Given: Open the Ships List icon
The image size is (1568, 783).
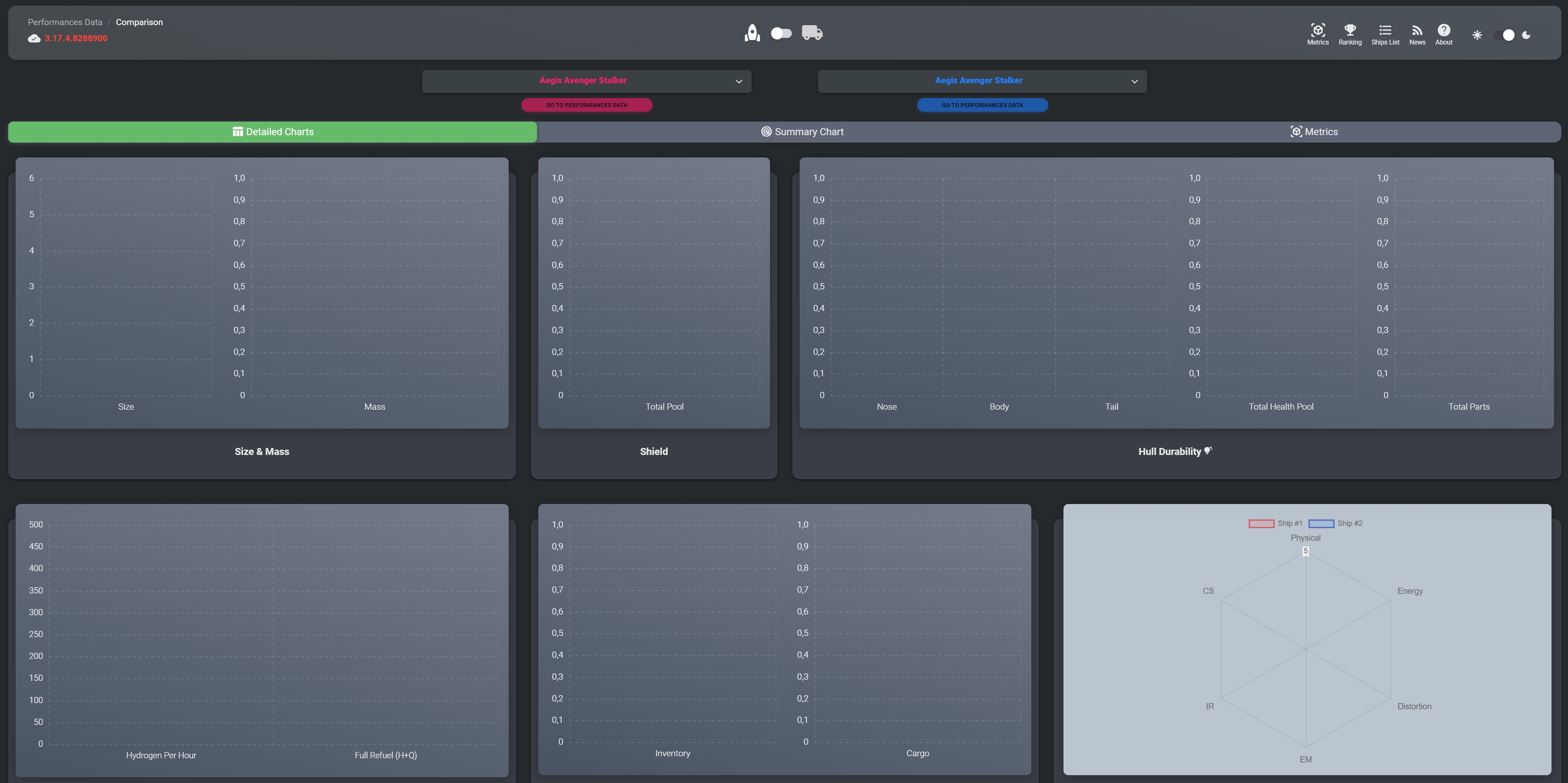Looking at the screenshot, I should click(x=1385, y=34).
